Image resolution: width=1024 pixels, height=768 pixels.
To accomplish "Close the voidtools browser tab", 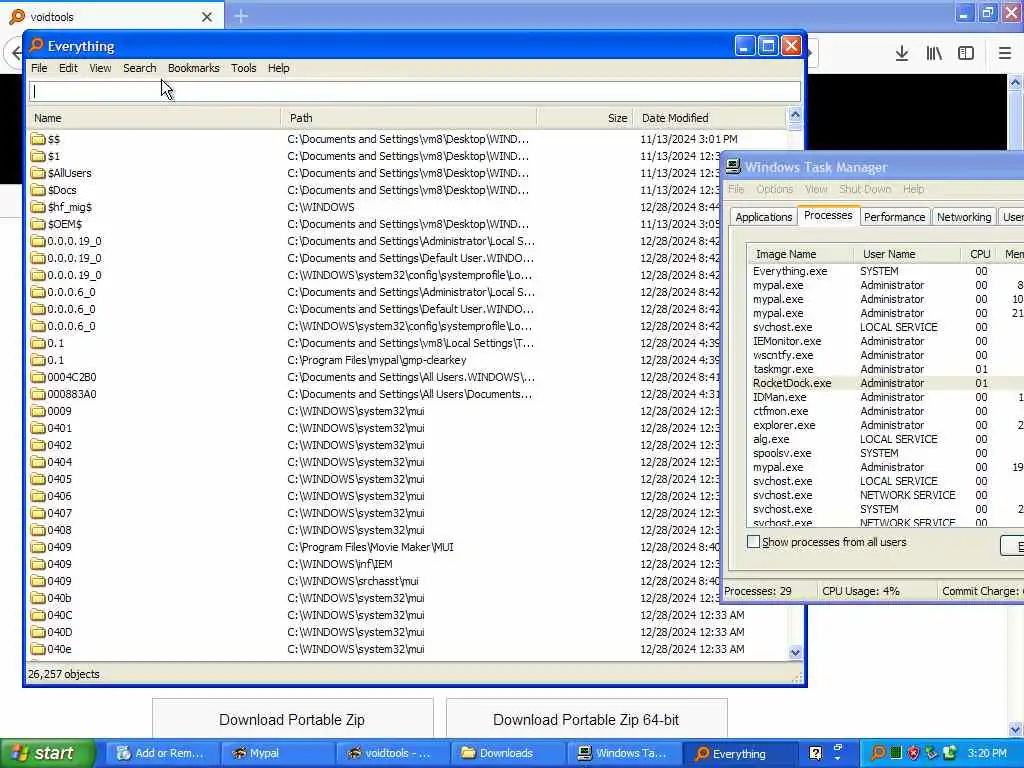I will click(x=207, y=17).
